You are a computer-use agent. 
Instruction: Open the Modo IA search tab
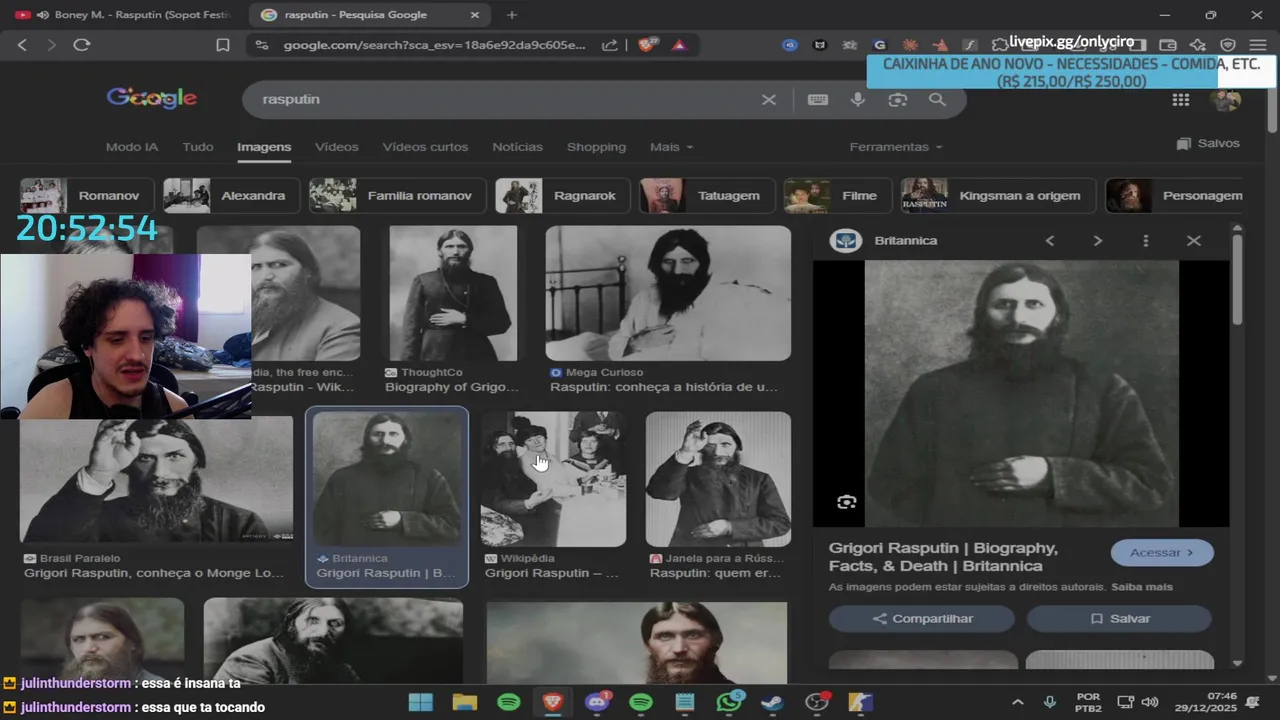point(132,147)
